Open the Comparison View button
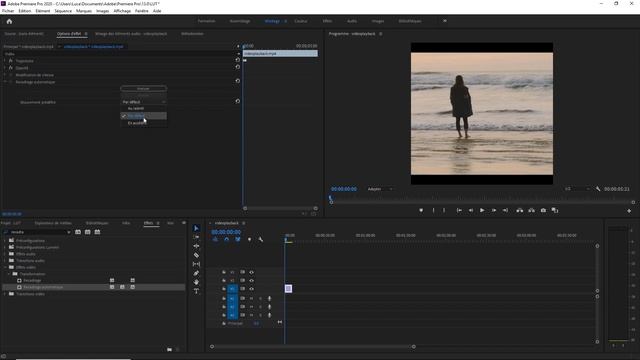Image resolution: width=640 pixels, height=360 pixels. (555, 210)
